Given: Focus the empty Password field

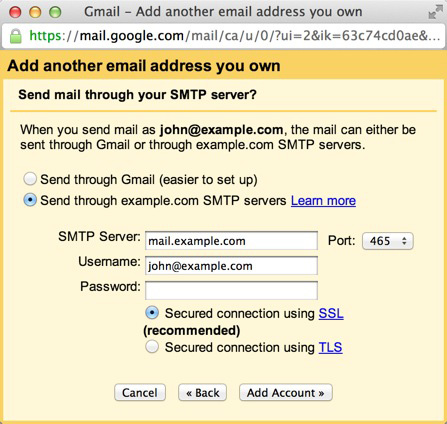Looking at the screenshot, I should click(231, 290).
